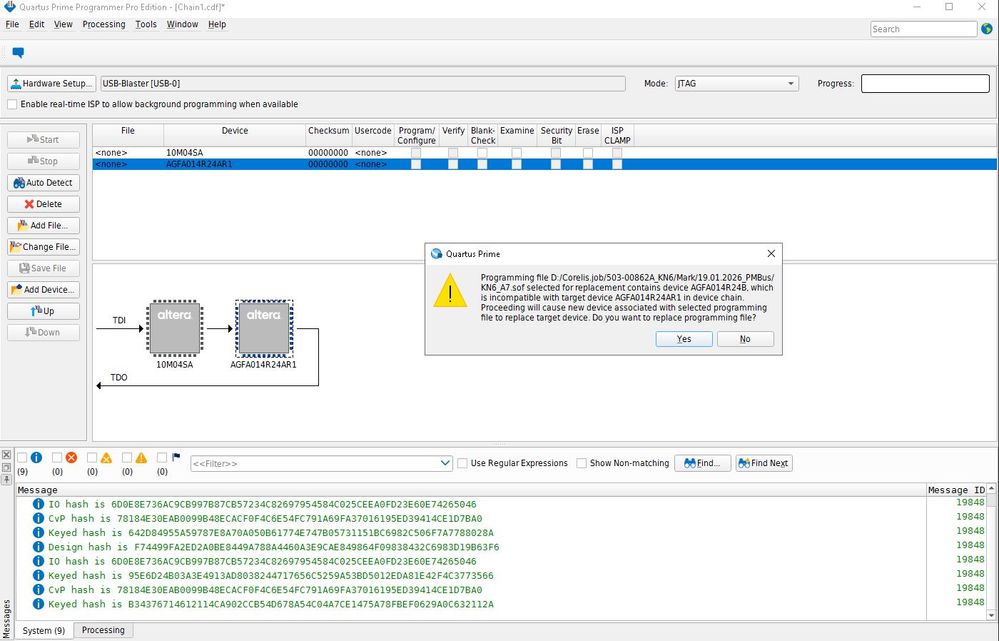Click the Delete button
Image resolution: width=999 pixels, height=641 pixels.
[x=43, y=204]
